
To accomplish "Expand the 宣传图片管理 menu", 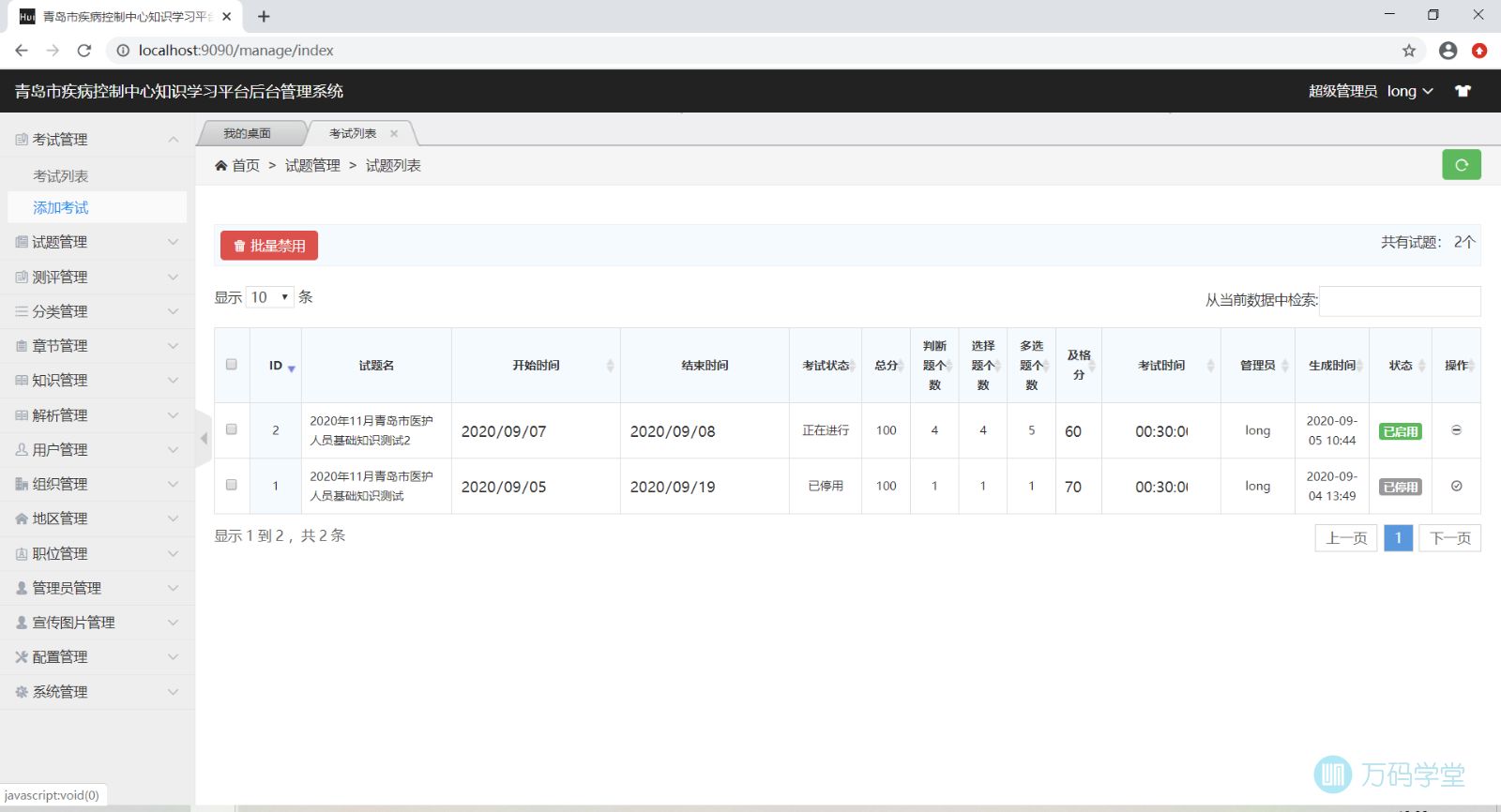I will 98,623.
